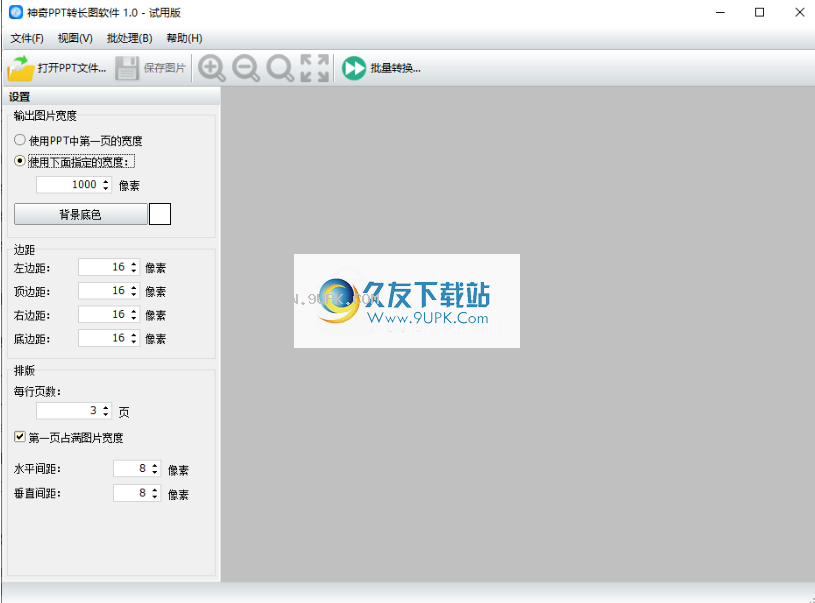Click the save image floppy icon

[126, 68]
